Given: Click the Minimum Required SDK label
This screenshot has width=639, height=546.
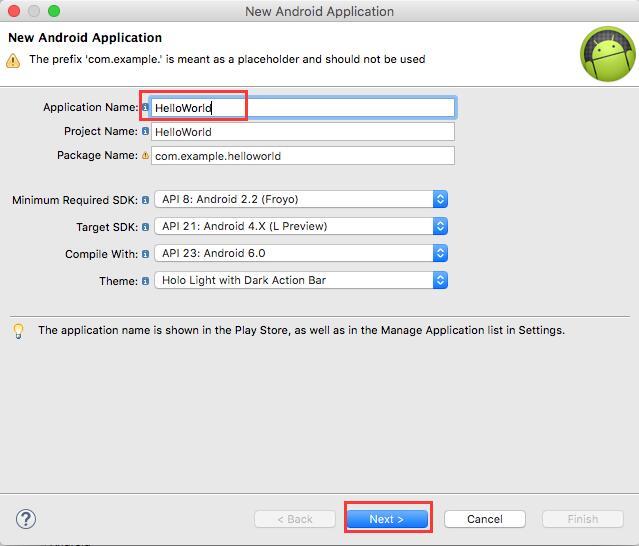Looking at the screenshot, I should tap(75, 200).
